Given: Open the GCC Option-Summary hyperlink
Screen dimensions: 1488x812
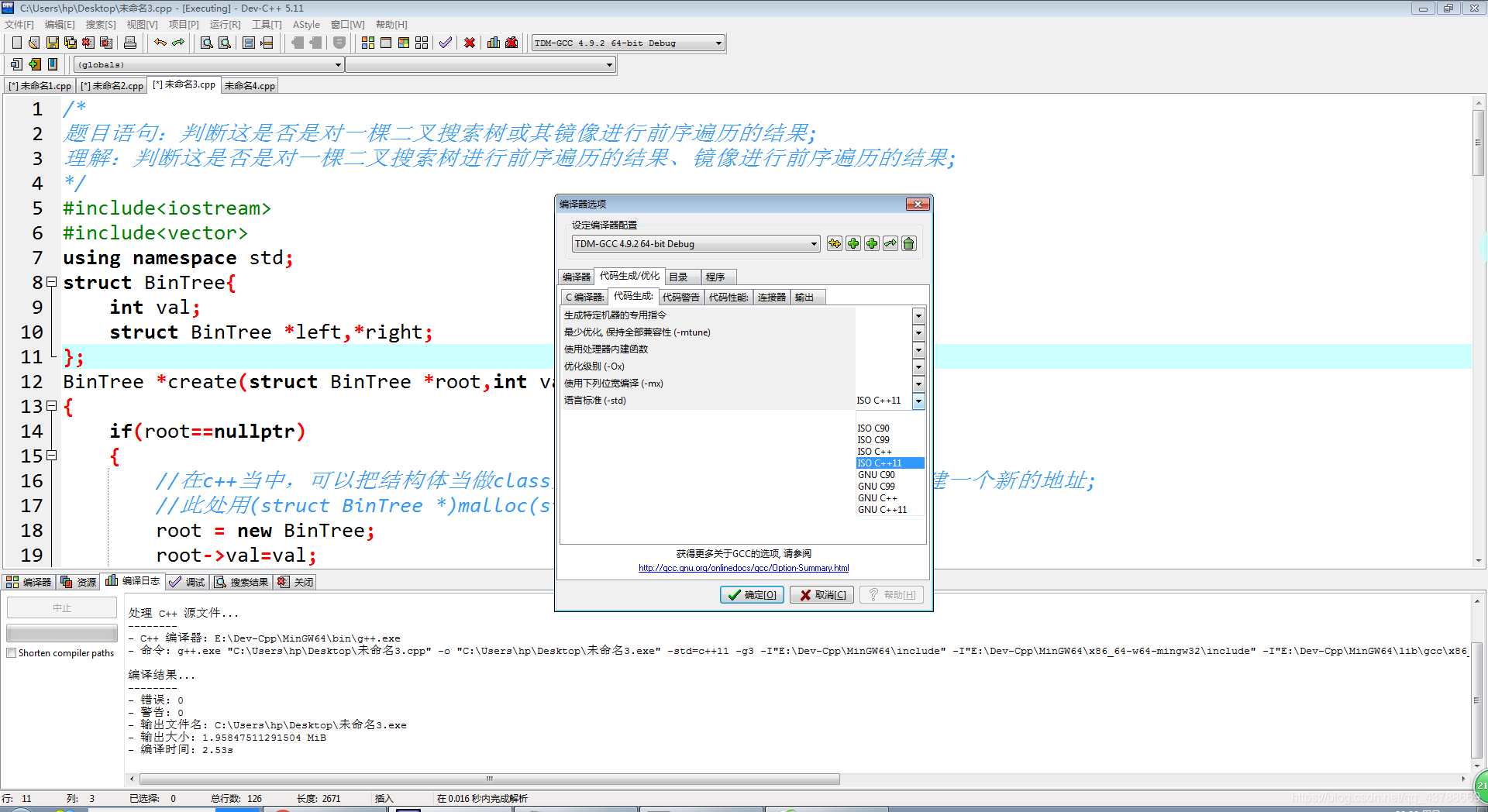Looking at the screenshot, I should click(743, 568).
